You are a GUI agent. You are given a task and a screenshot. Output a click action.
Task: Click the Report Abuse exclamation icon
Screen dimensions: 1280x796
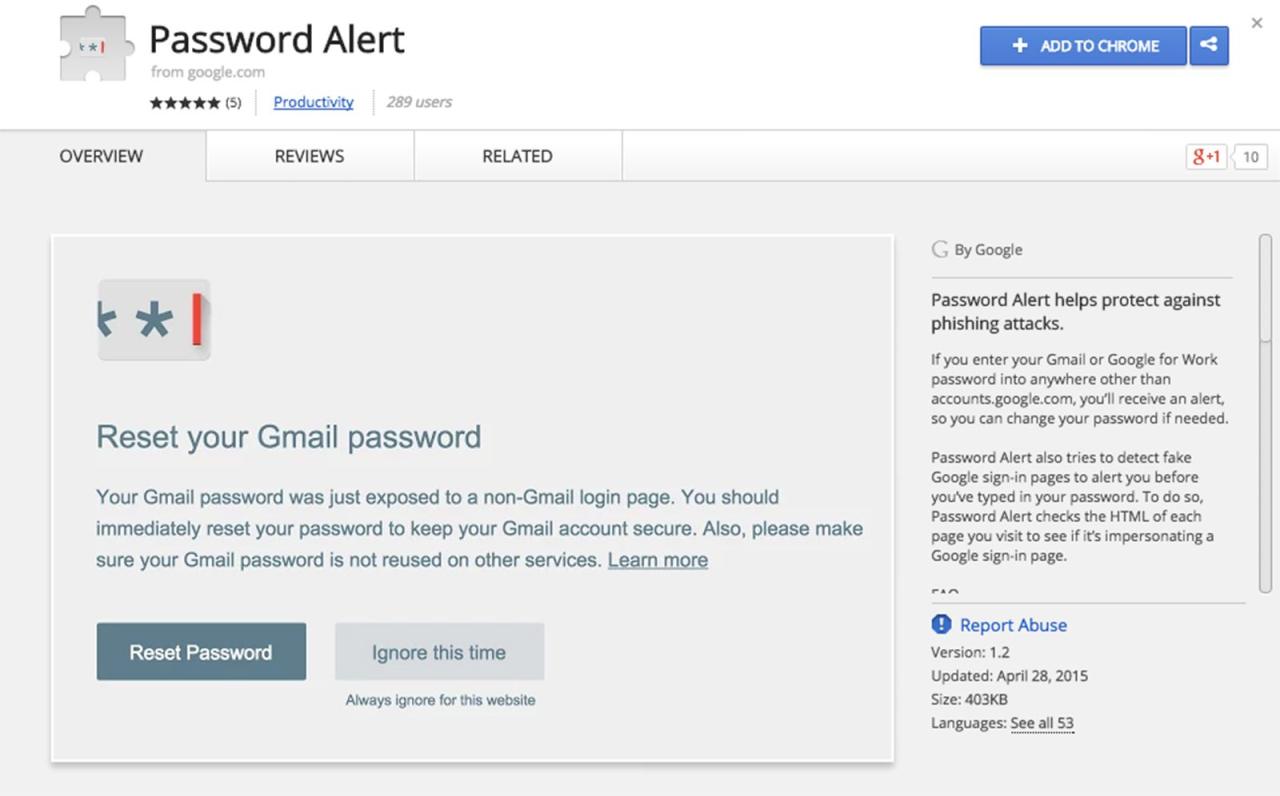pyautogui.click(x=941, y=625)
